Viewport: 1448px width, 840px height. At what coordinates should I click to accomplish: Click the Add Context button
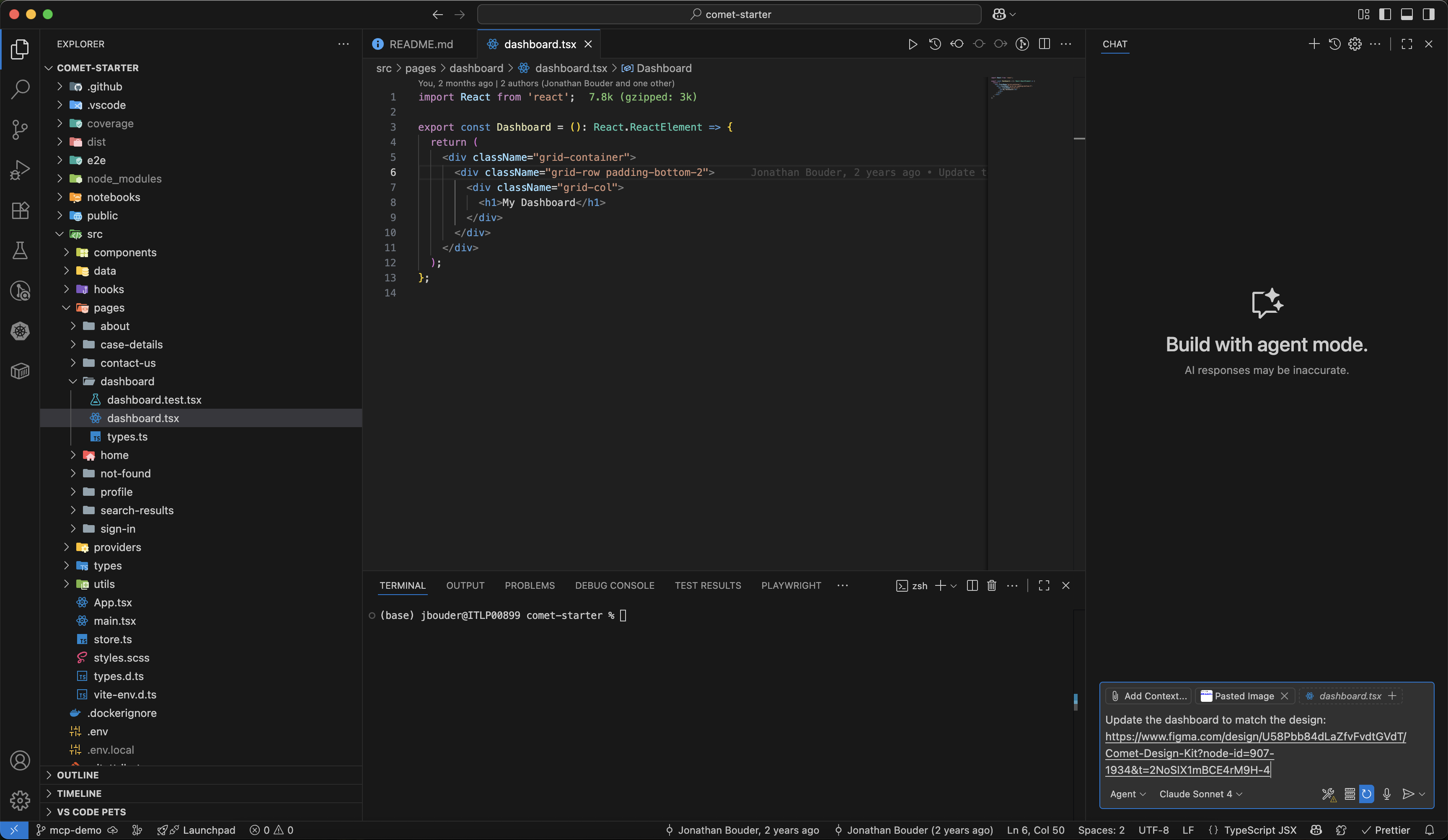coord(1148,696)
